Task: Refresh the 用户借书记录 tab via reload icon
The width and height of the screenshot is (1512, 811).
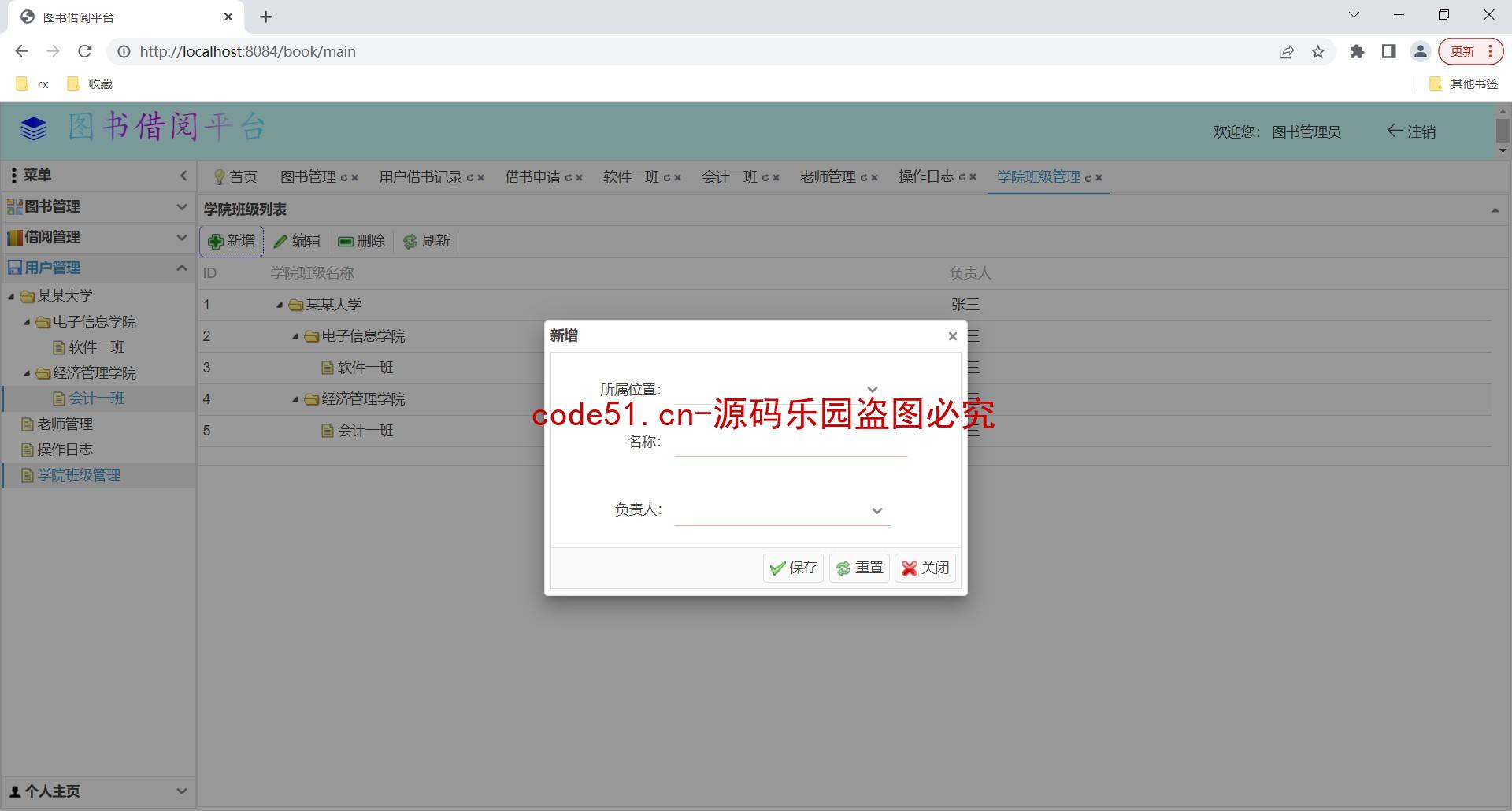Action: 470,178
